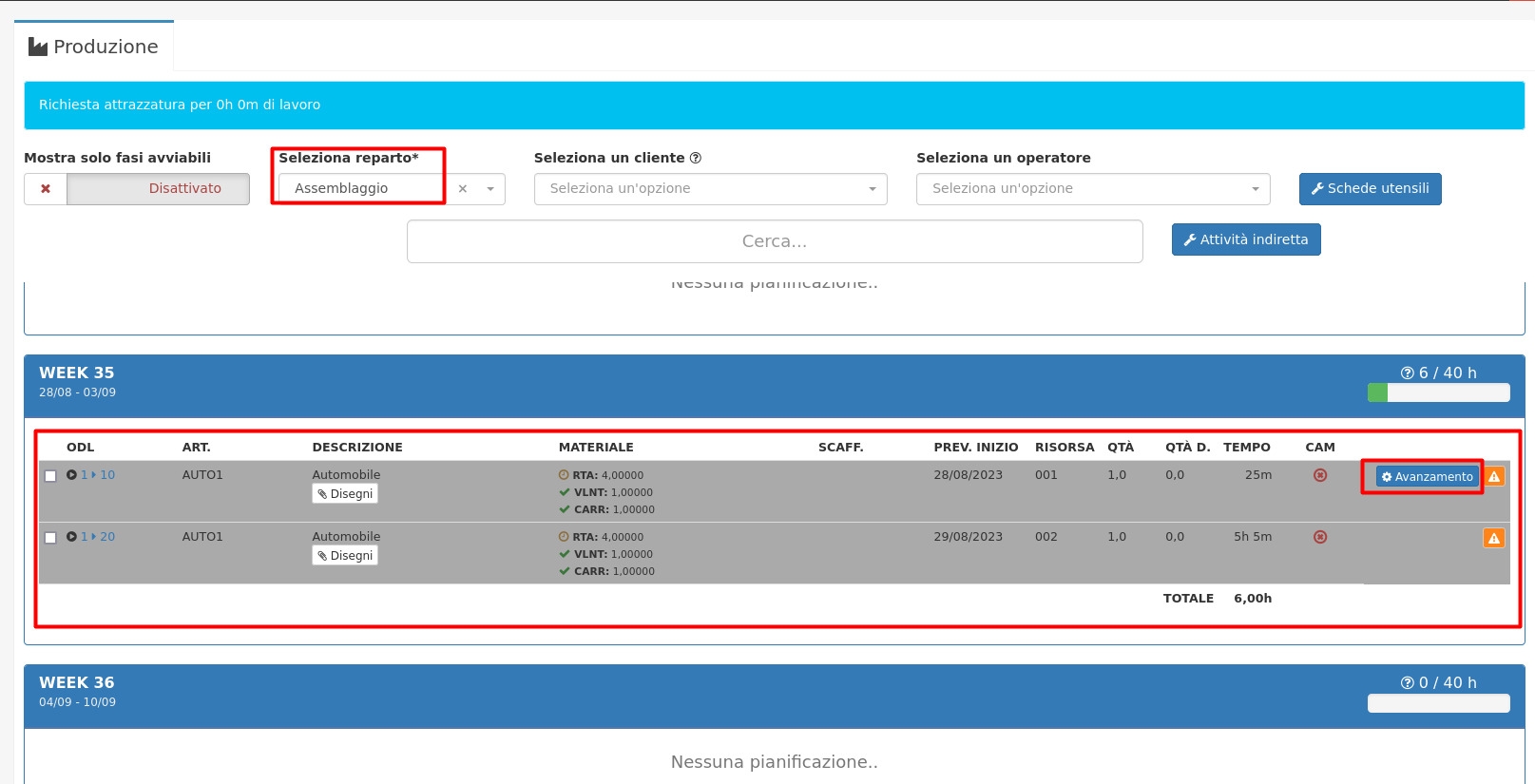This screenshot has height=784, width=1535.
Task: Open the Seleziona un cliente dropdown
Action: coord(710,189)
